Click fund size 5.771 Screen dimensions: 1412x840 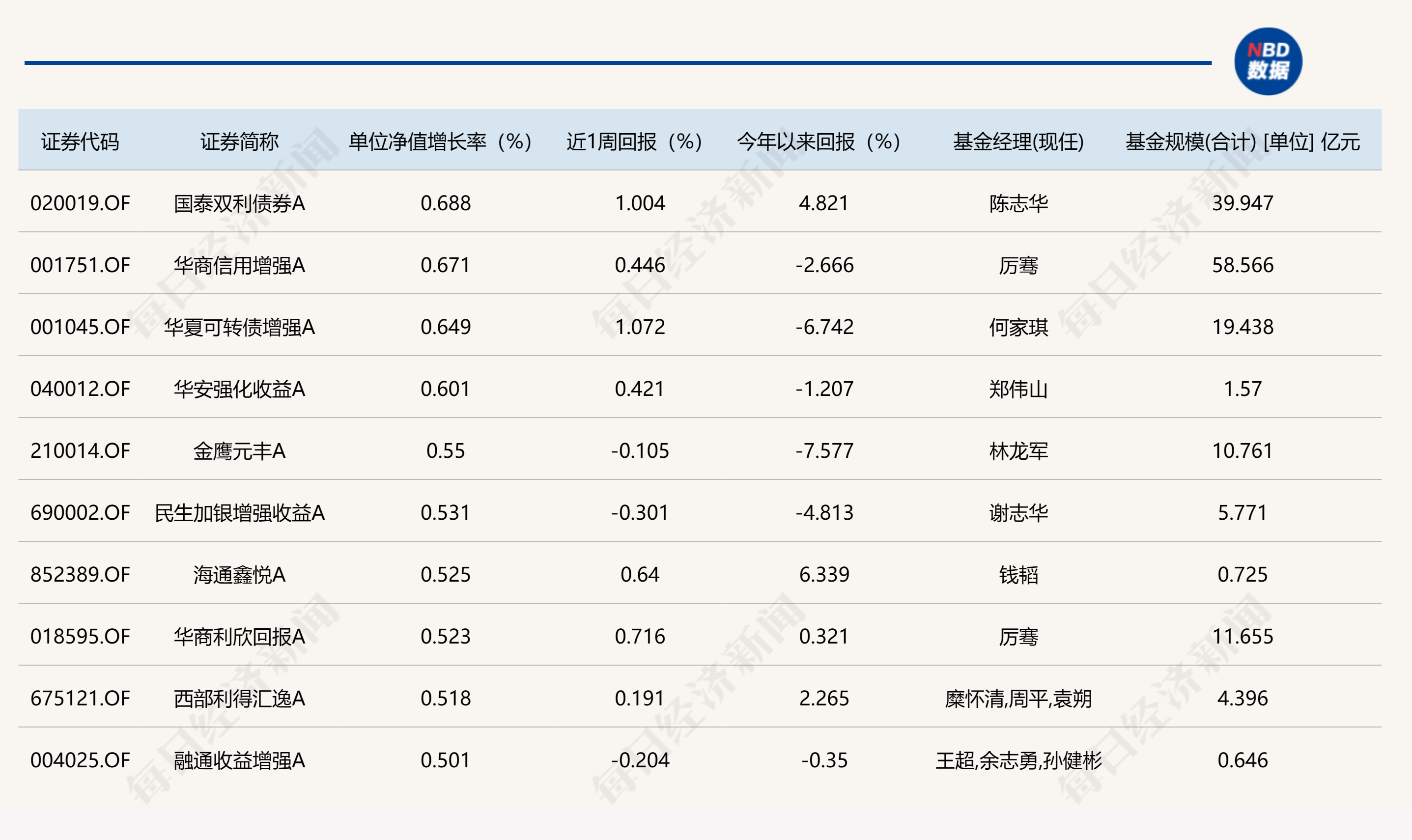[1243, 512]
